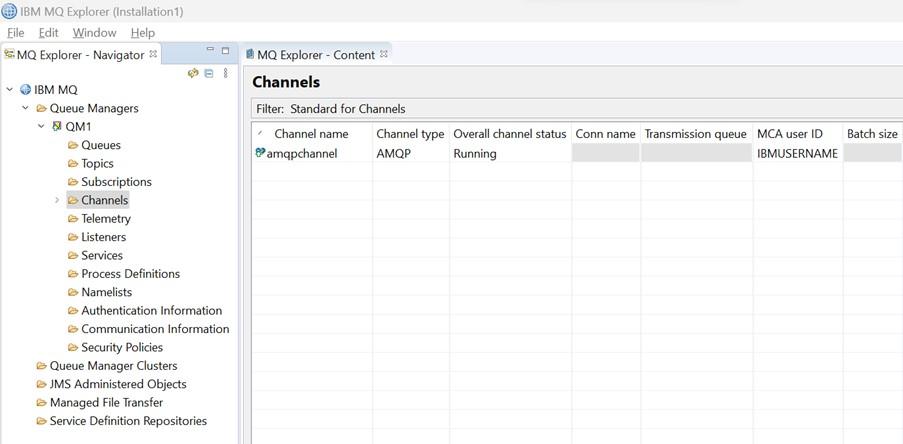Click the Authentication Information folder icon
The image size is (903, 444).
tap(73, 311)
